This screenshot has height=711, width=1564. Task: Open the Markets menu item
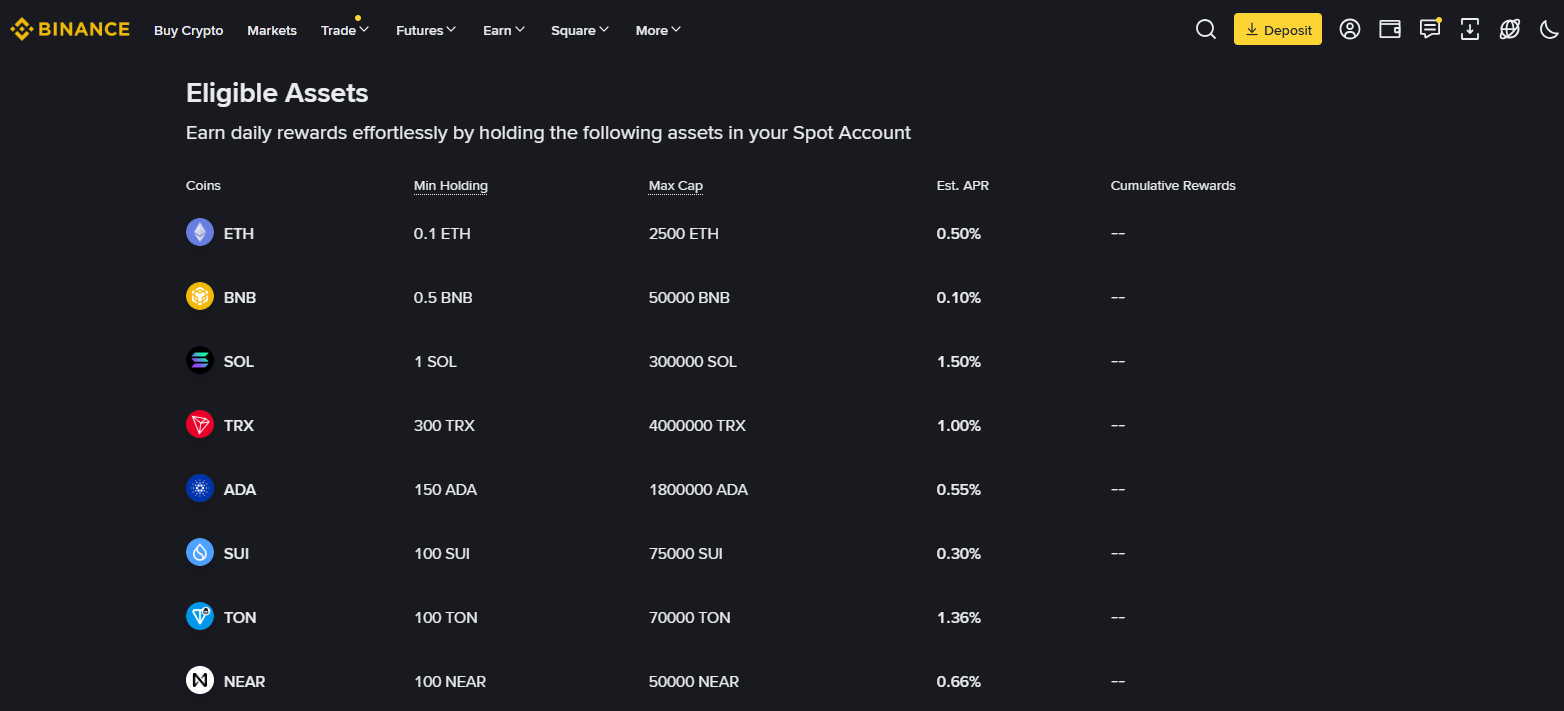pos(272,31)
